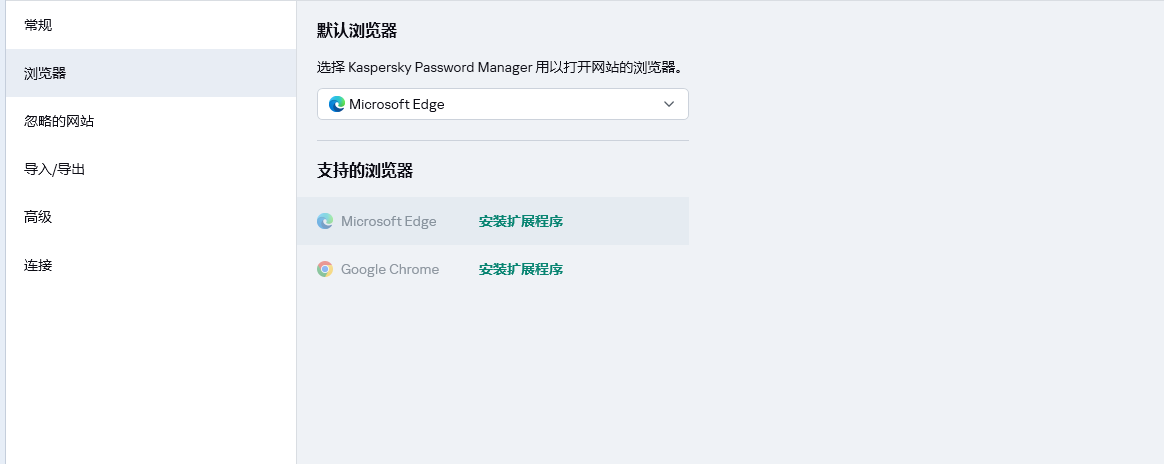
Task: Click 安装扩展程序 link for Microsoft Edge
Action: pyautogui.click(x=520, y=221)
